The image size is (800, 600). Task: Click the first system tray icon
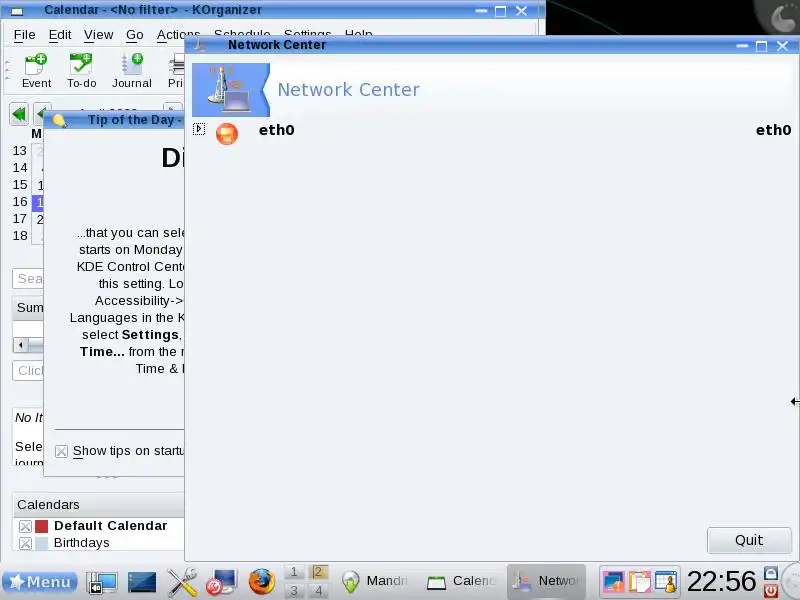pos(613,582)
